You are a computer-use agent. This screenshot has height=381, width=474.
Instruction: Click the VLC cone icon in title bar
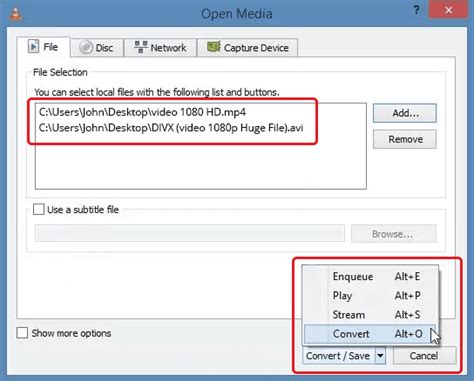coord(15,14)
